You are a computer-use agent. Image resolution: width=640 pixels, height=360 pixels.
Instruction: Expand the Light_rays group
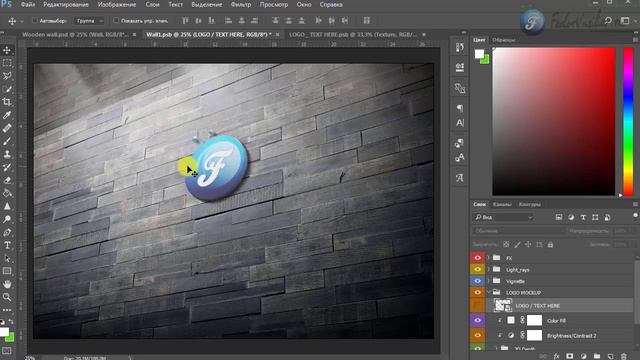pos(488,269)
